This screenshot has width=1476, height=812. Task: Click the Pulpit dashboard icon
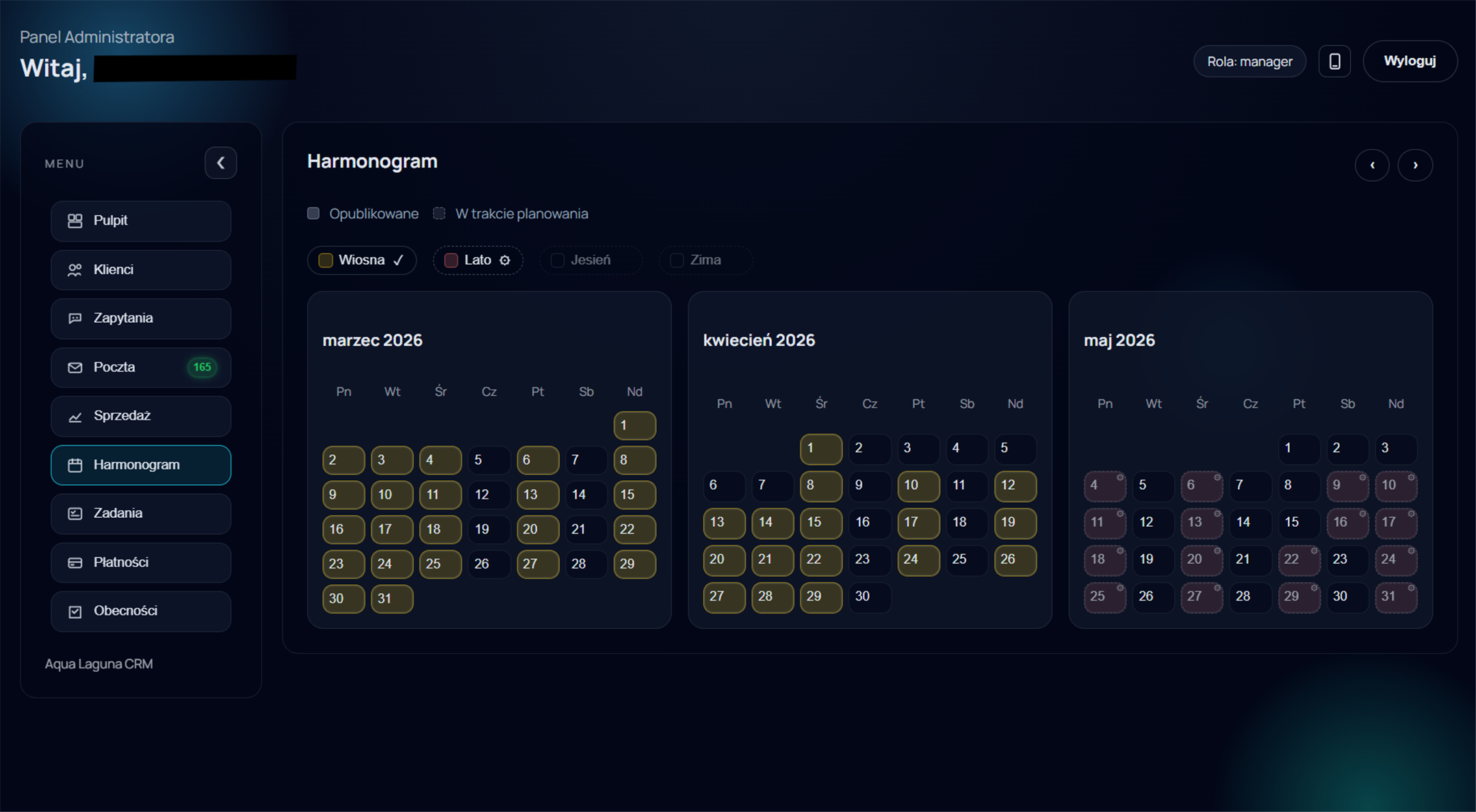[x=75, y=220]
